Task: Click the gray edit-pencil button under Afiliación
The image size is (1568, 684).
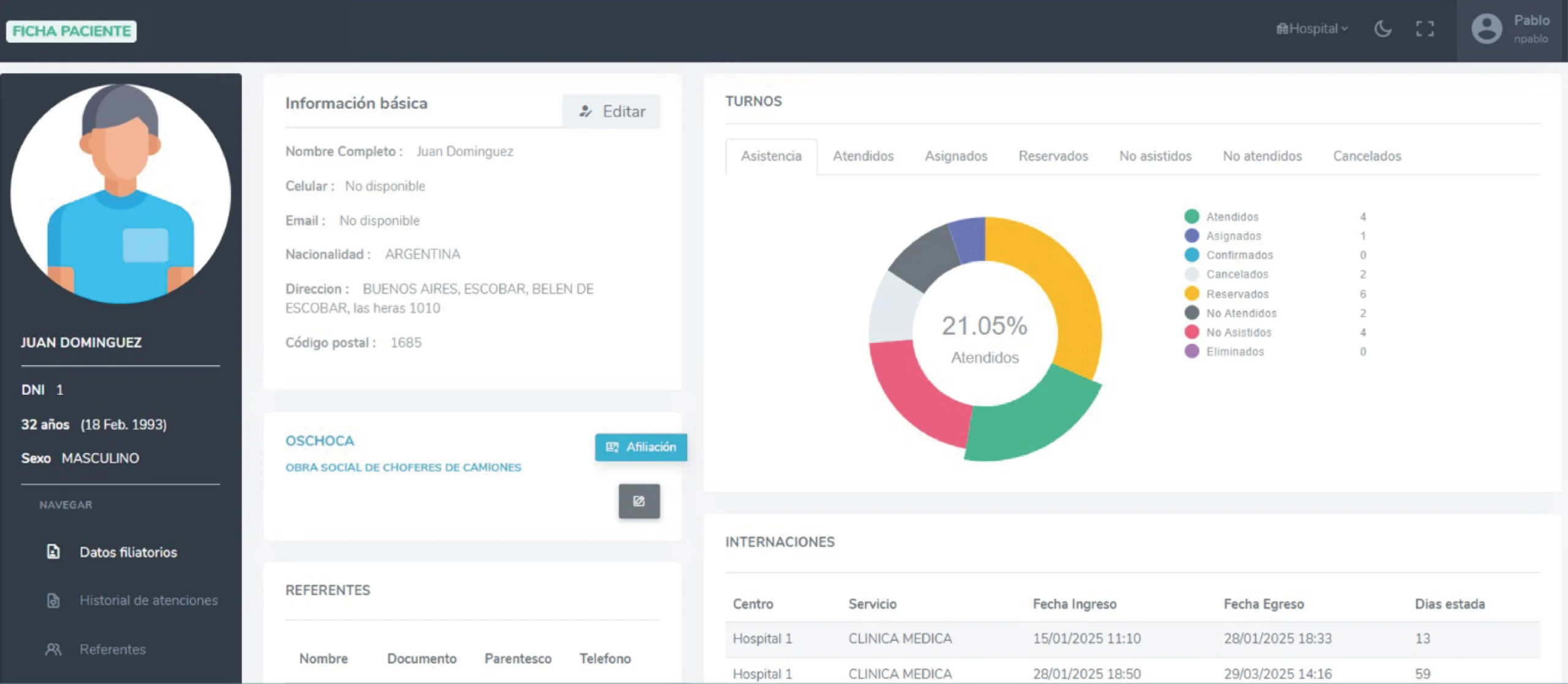Action: point(639,501)
